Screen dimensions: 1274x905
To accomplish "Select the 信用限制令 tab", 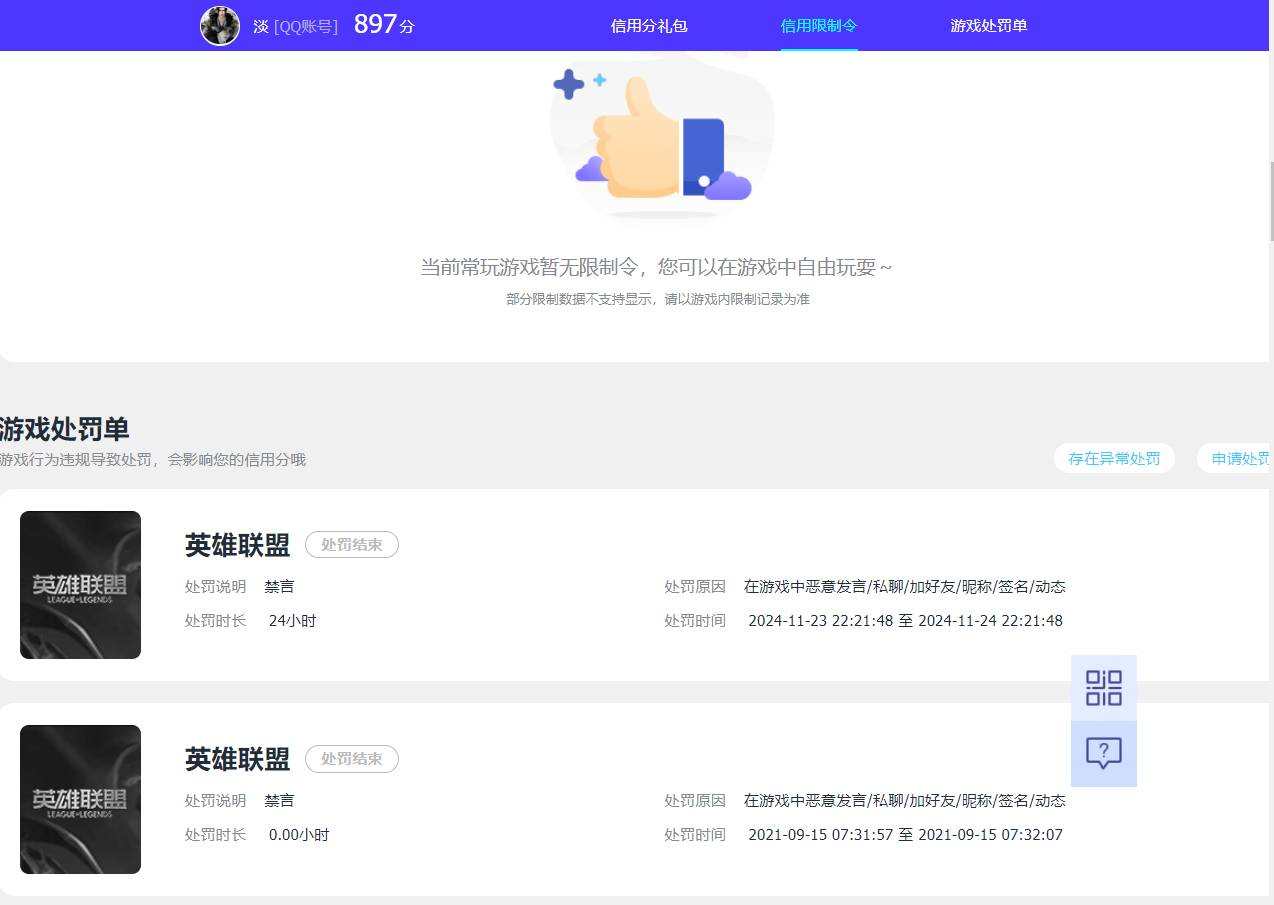I will 819,26.
